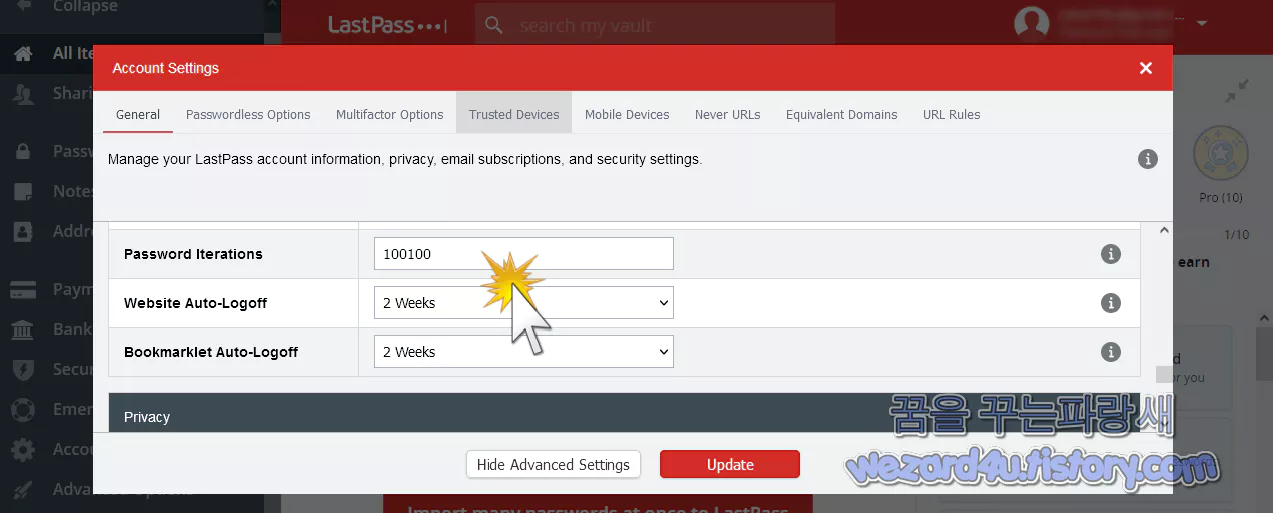Switch to Multifactor Options tab
Viewport: 1273px width, 513px height.
click(x=389, y=114)
